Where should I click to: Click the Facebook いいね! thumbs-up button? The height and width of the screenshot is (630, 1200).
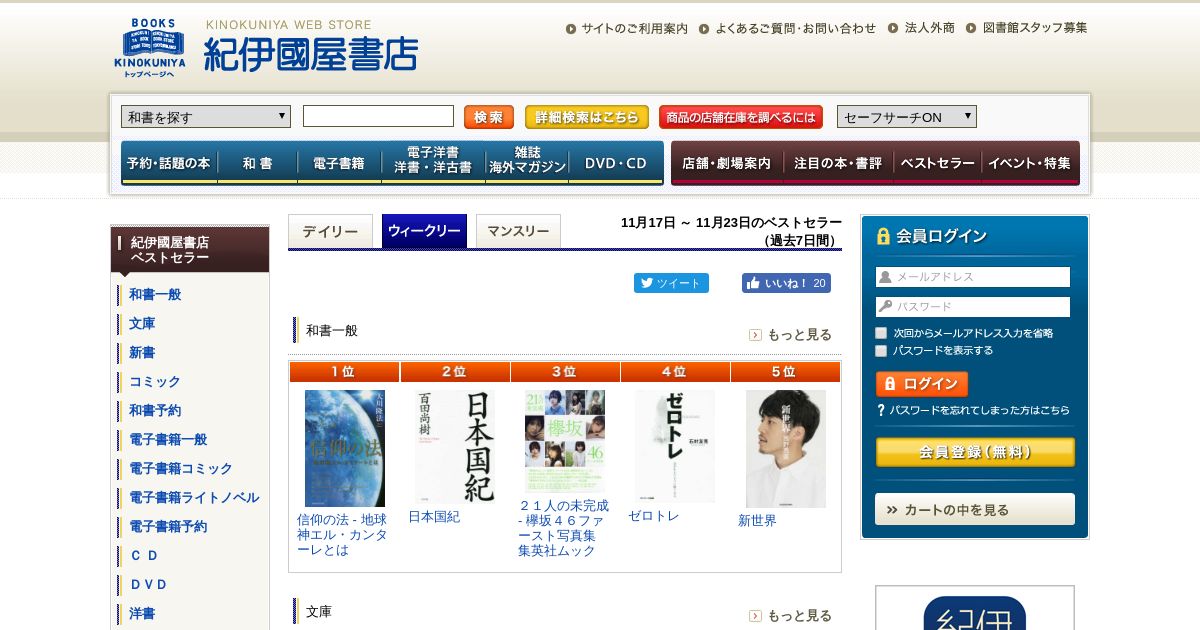pos(786,283)
